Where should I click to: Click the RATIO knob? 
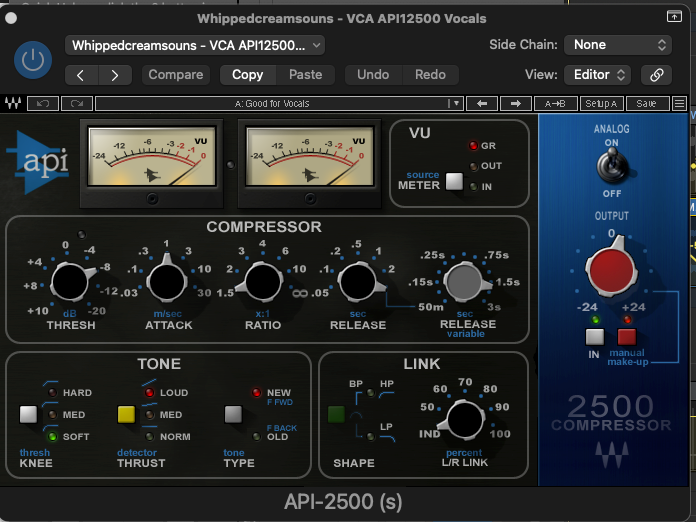tap(263, 282)
